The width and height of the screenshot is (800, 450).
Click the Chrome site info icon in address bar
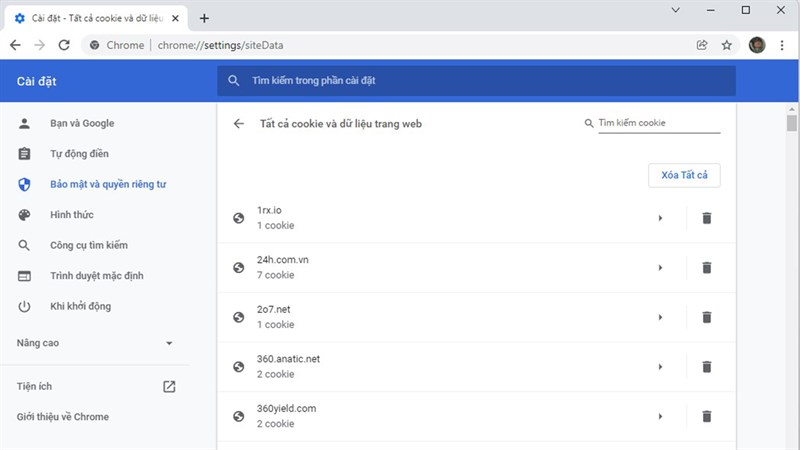94,45
